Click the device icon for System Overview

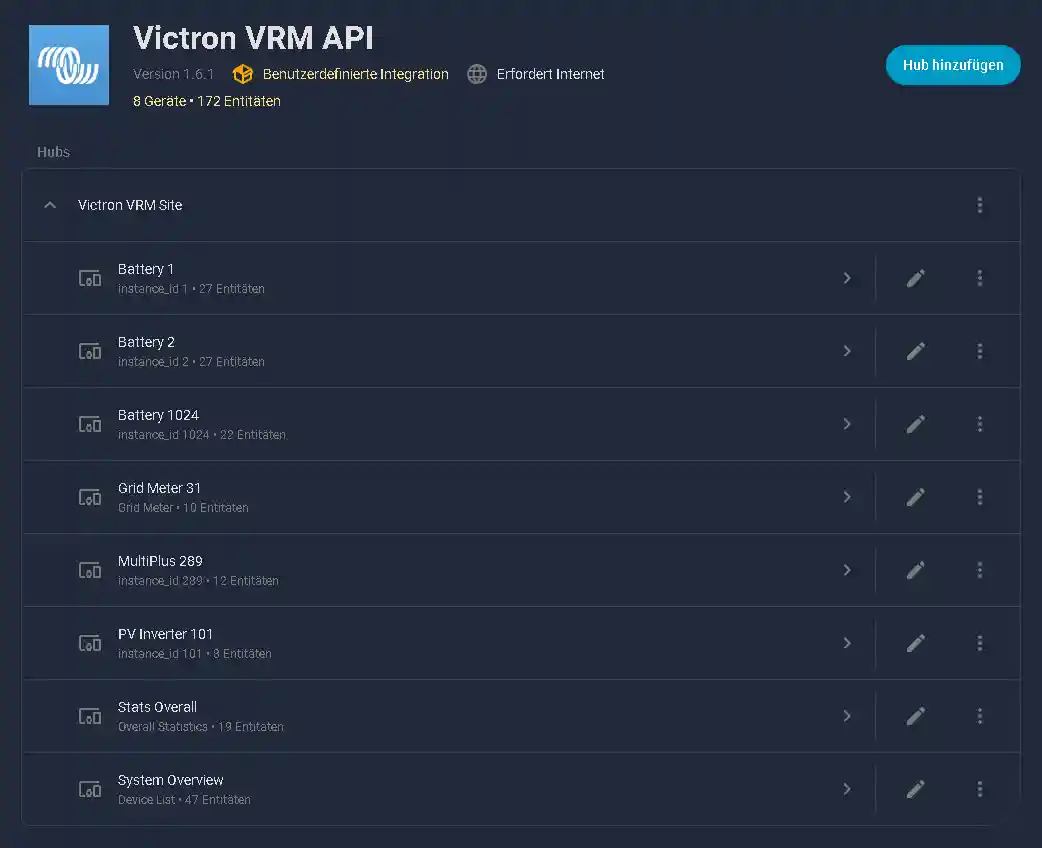pos(90,790)
